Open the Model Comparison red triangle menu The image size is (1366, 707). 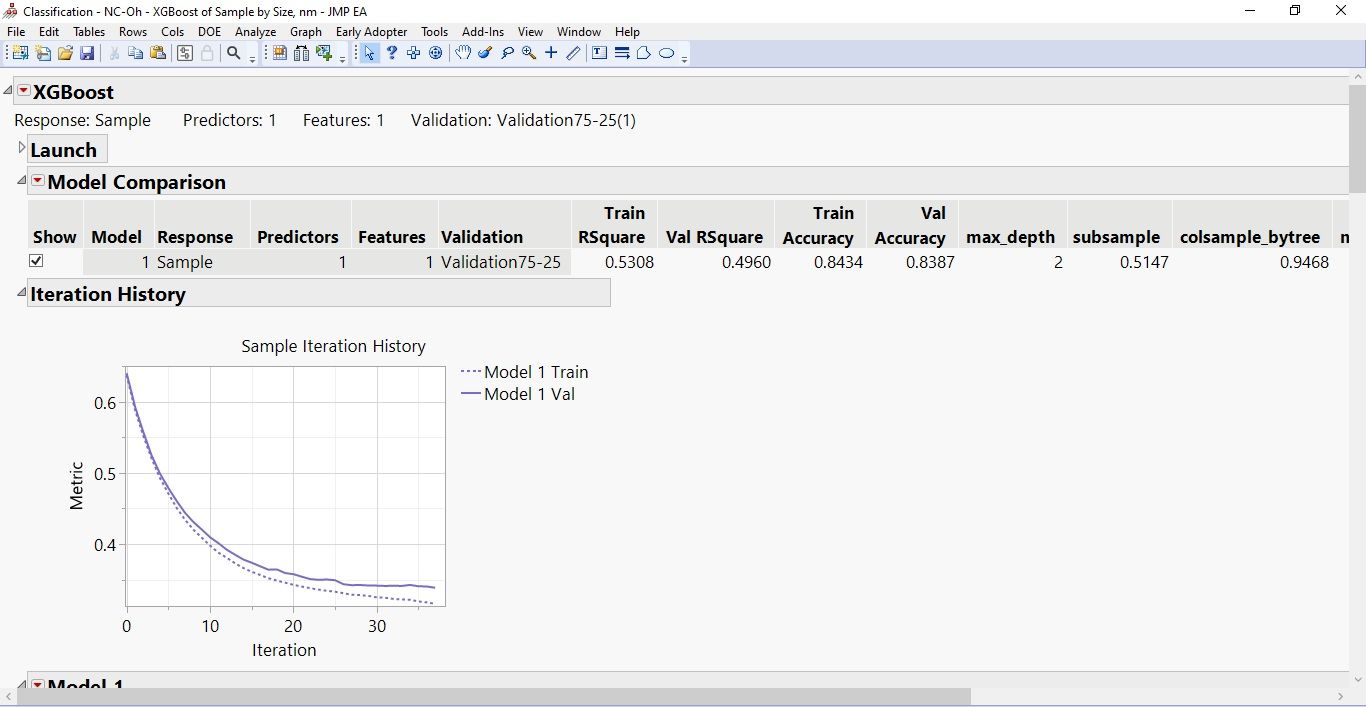[x=37, y=182]
